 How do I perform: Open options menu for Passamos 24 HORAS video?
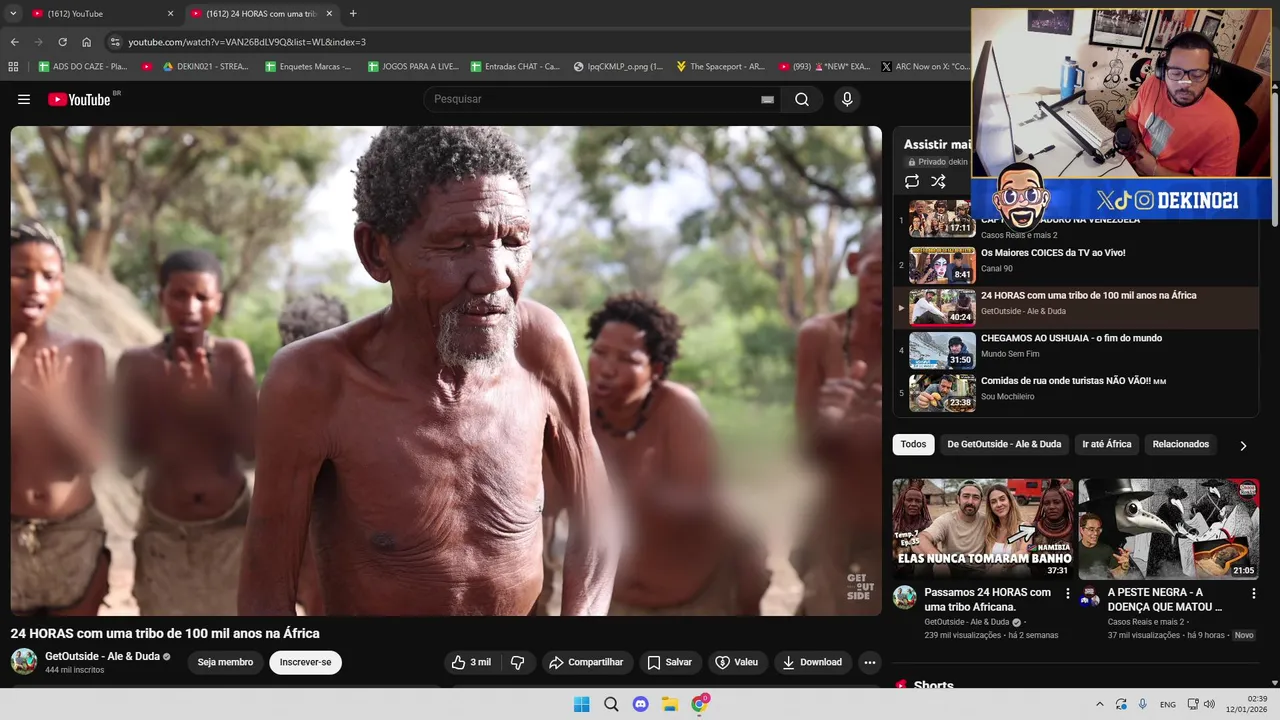click(1067, 594)
